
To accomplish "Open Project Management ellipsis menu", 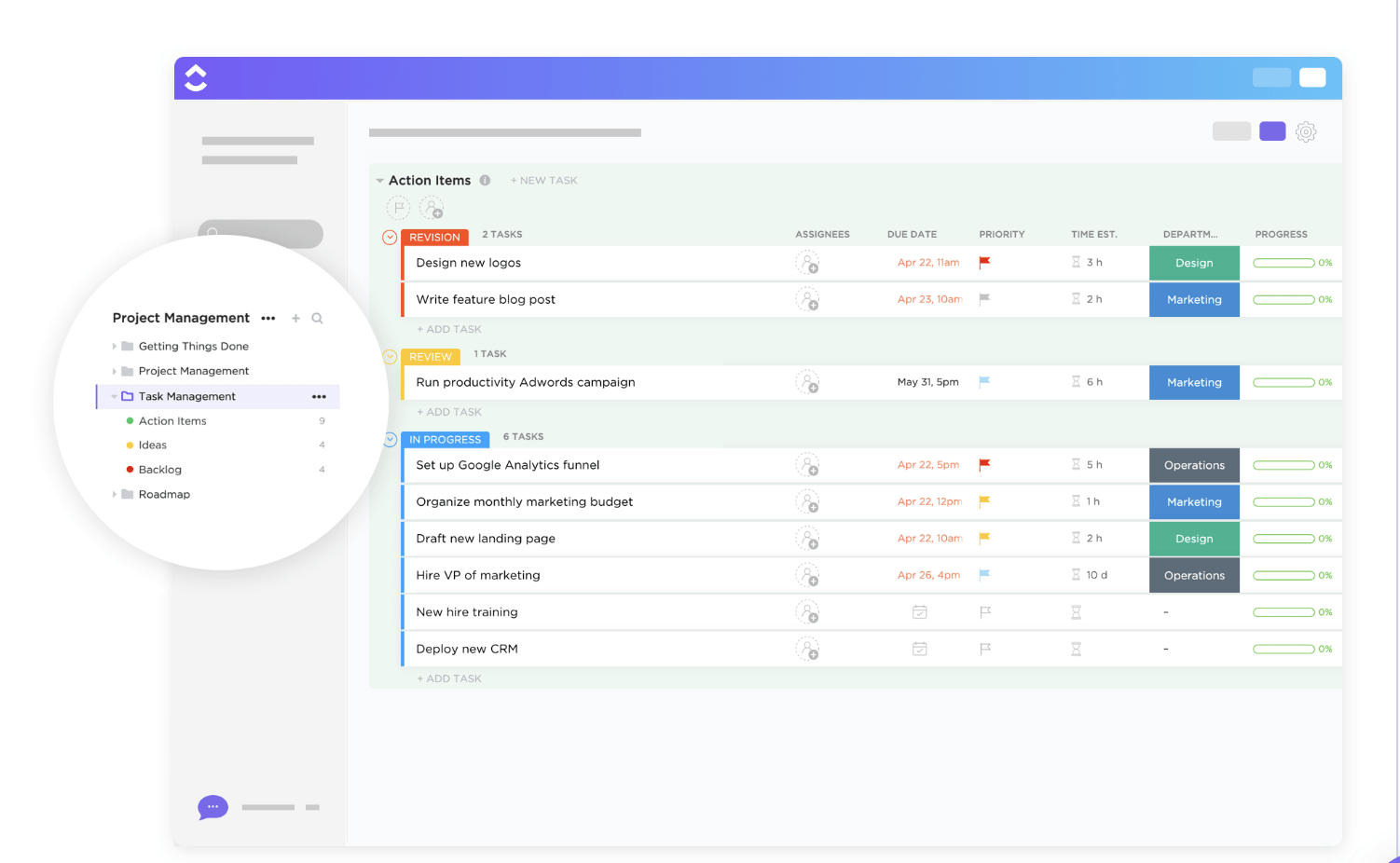I will click(x=268, y=319).
